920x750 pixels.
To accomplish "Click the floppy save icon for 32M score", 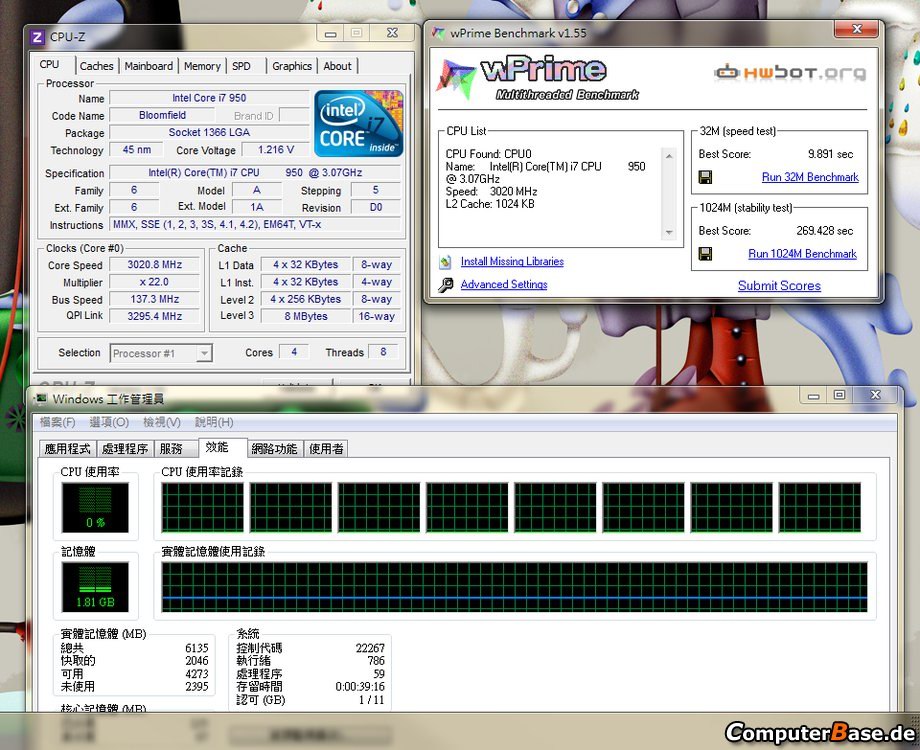I will [705, 177].
